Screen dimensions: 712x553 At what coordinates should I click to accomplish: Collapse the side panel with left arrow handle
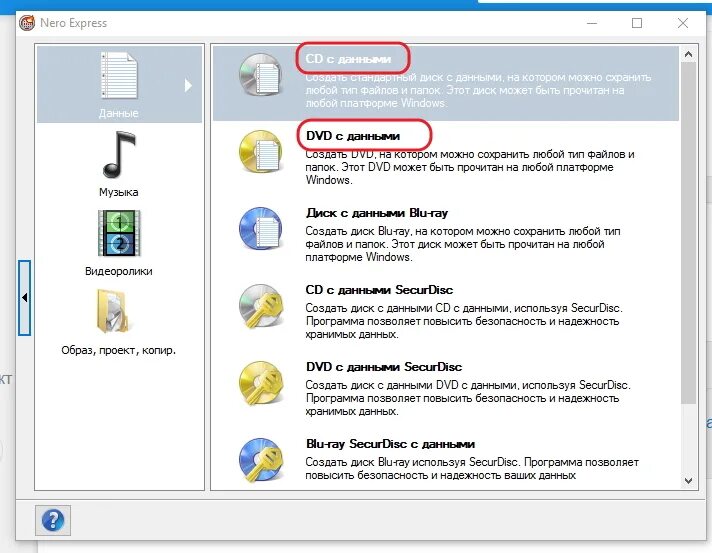coord(25,298)
